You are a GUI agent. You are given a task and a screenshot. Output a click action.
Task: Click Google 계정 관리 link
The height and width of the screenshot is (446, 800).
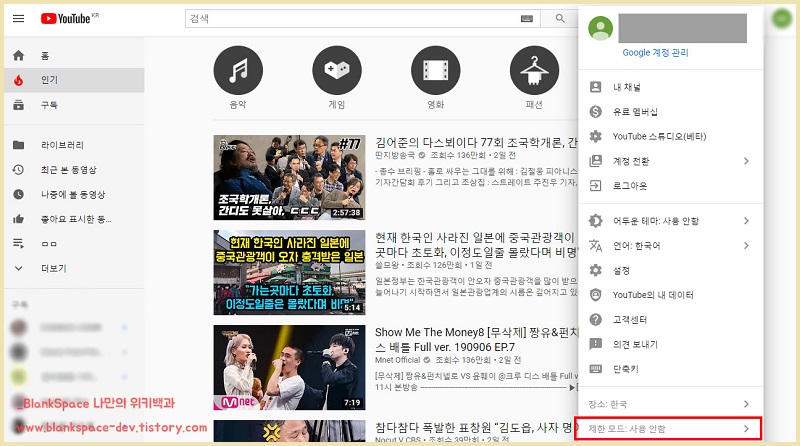point(655,53)
